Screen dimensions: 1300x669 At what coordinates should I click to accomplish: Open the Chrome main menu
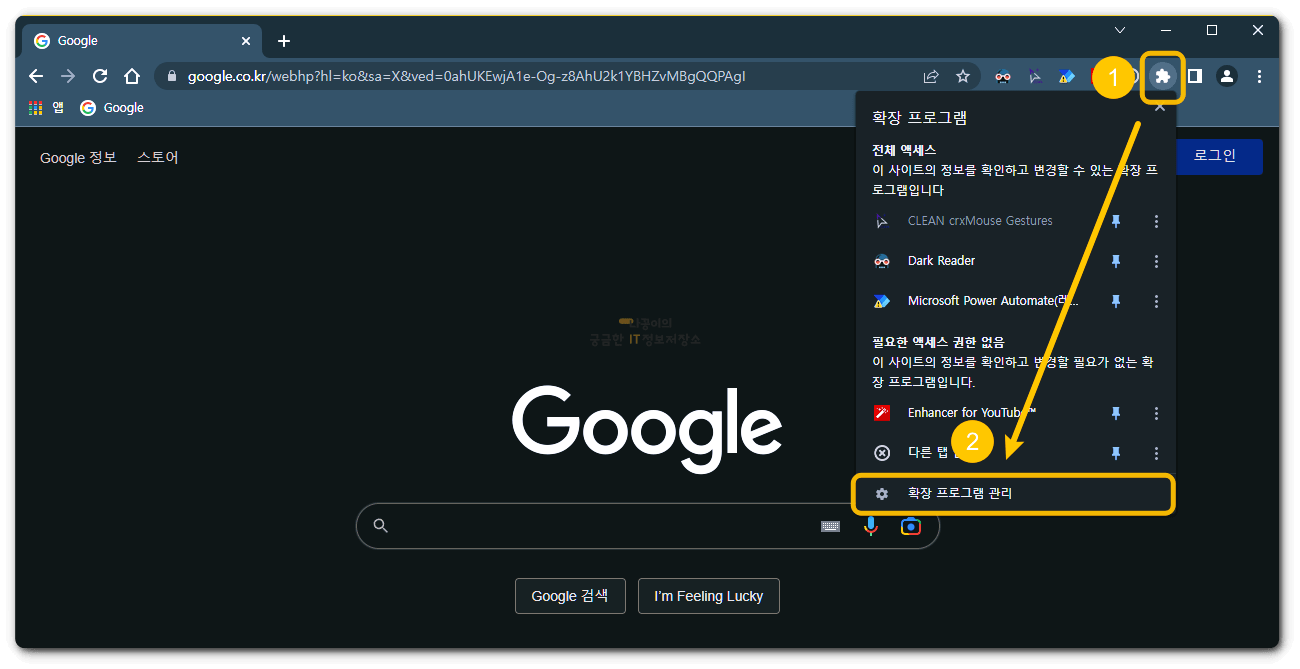[1259, 76]
